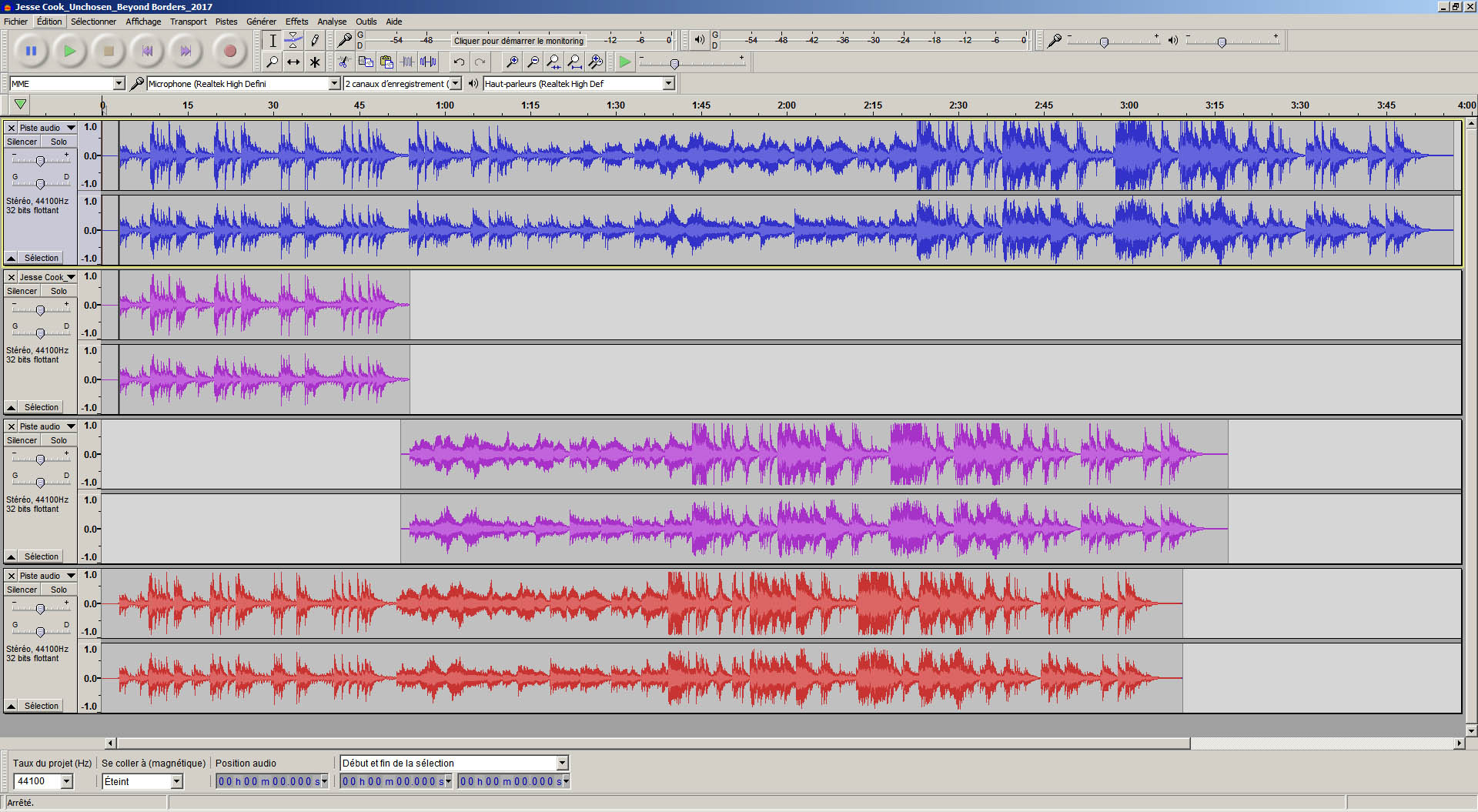The image size is (1478, 812).
Task: Paste audio from the clipboard icon
Action: (x=387, y=62)
